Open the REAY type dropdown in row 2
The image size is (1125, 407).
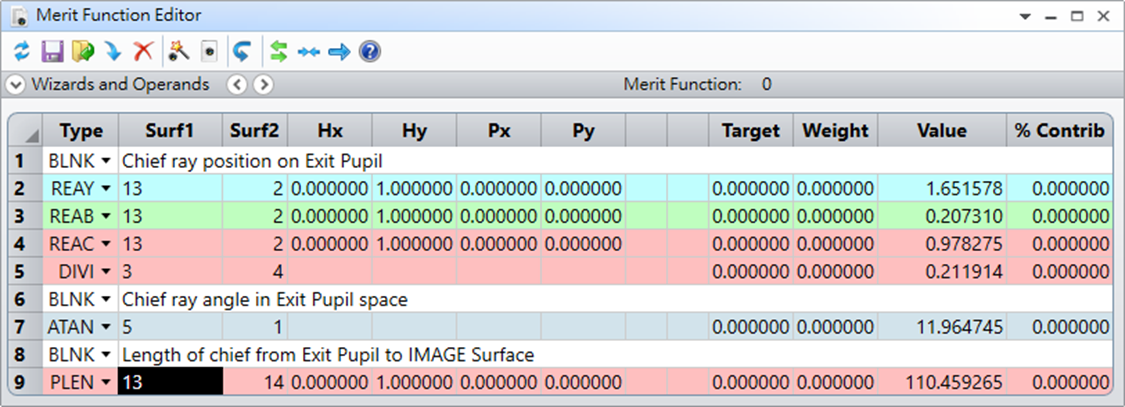tap(106, 189)
